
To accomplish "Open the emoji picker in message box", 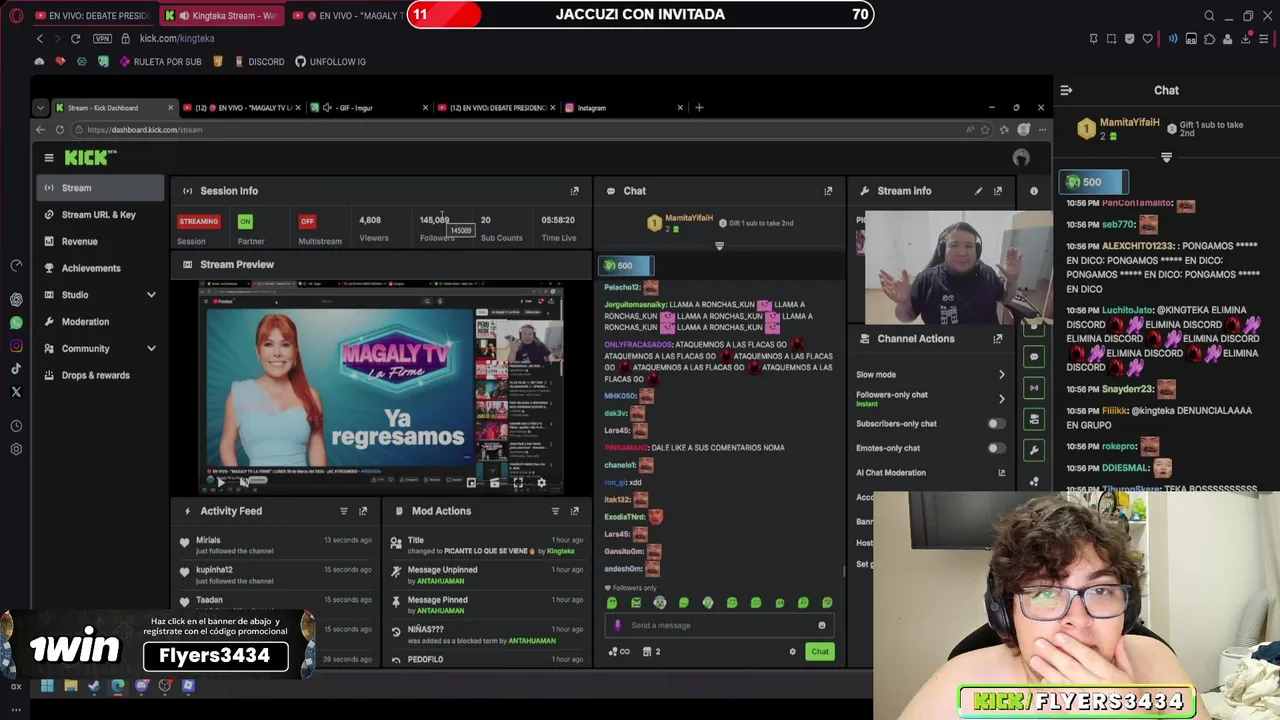I will 822,626.
